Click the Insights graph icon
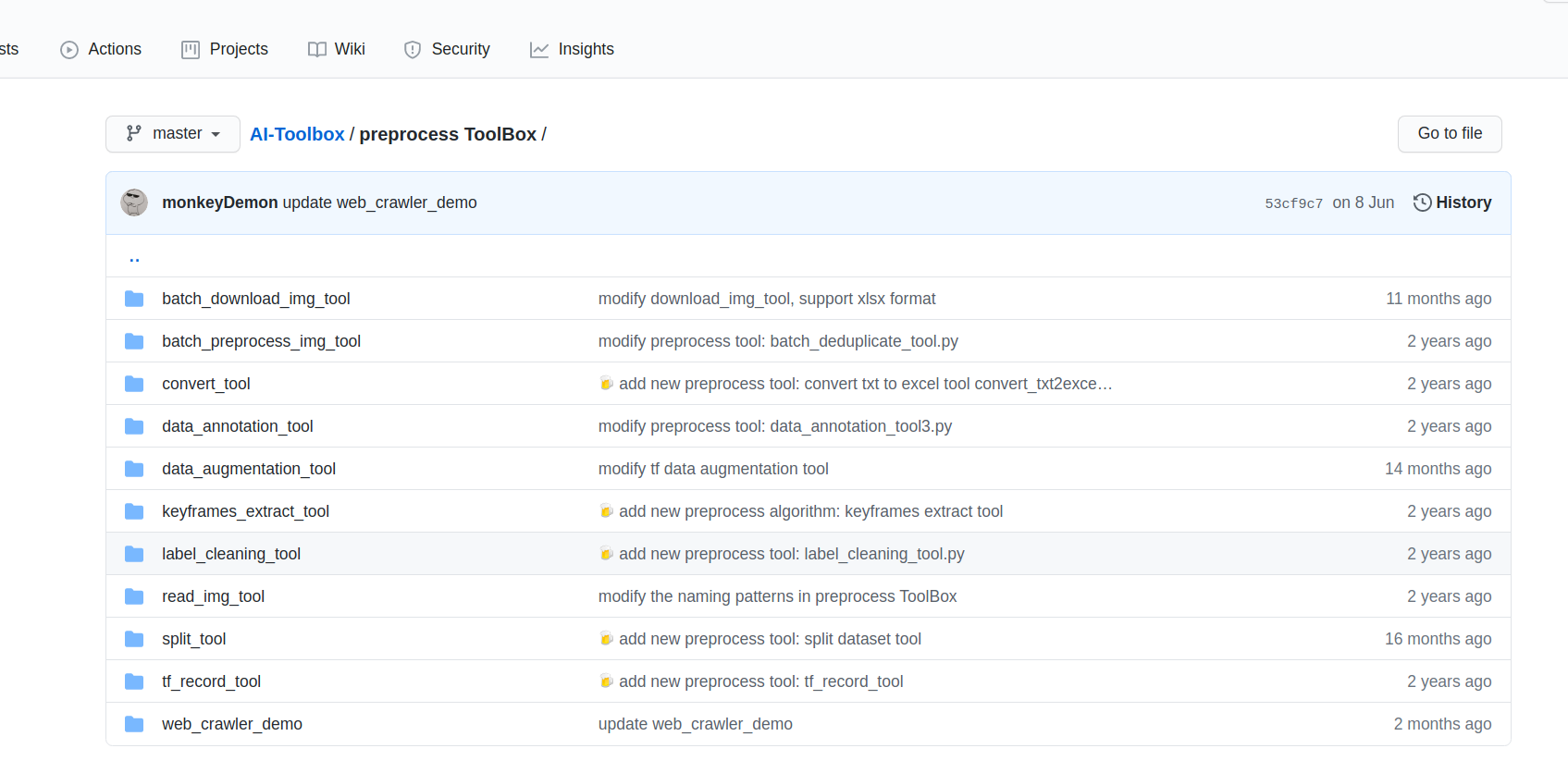 pyautogui.click(x=539, y=50)
